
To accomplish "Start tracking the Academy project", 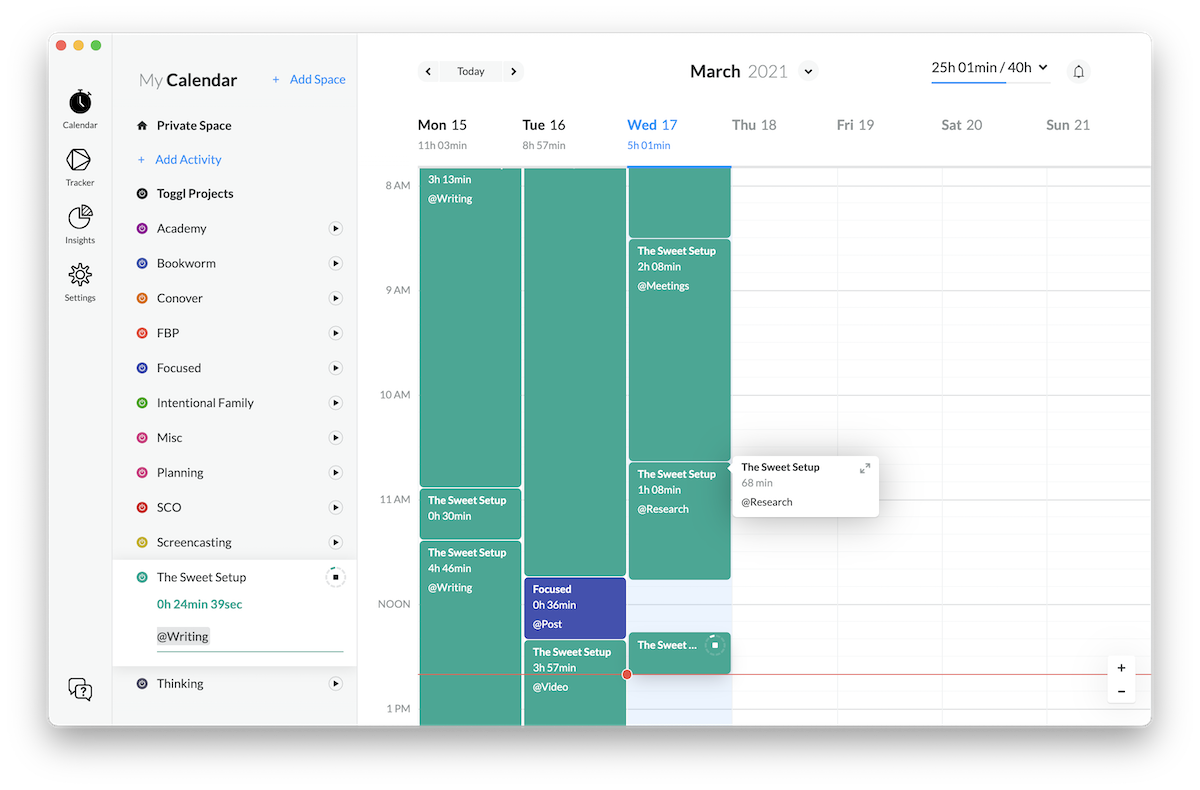I will tap(336, 229).
